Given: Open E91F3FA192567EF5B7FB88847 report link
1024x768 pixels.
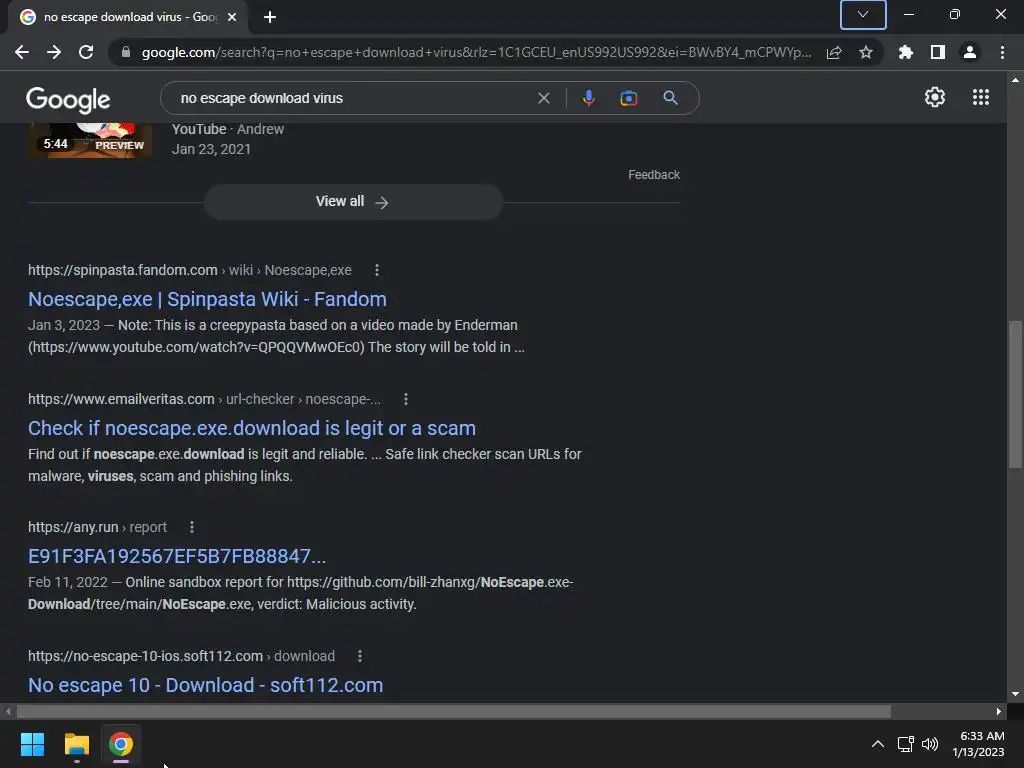Looking at the screenshot, I should (176, 556).
